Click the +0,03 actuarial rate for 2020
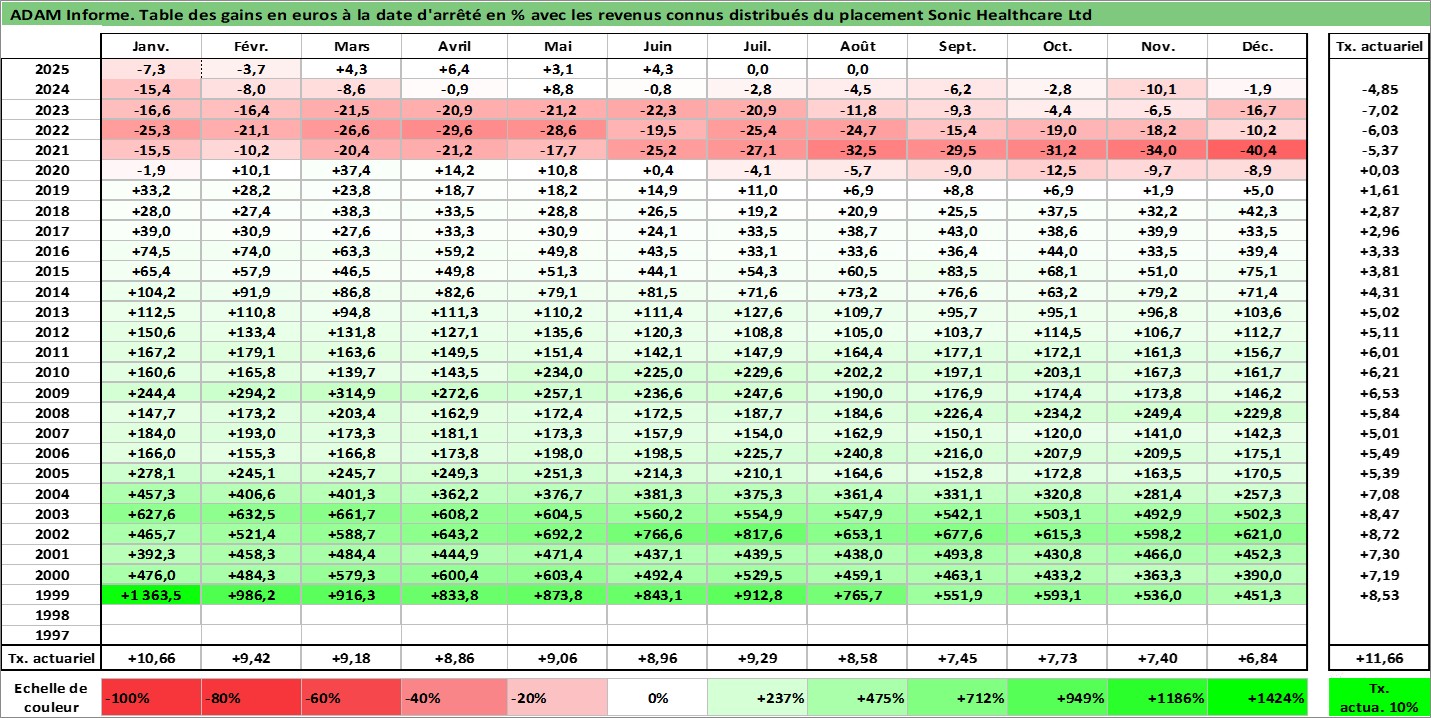Viewport: 1431px width, 718px height. click(x=1379, y=170)
